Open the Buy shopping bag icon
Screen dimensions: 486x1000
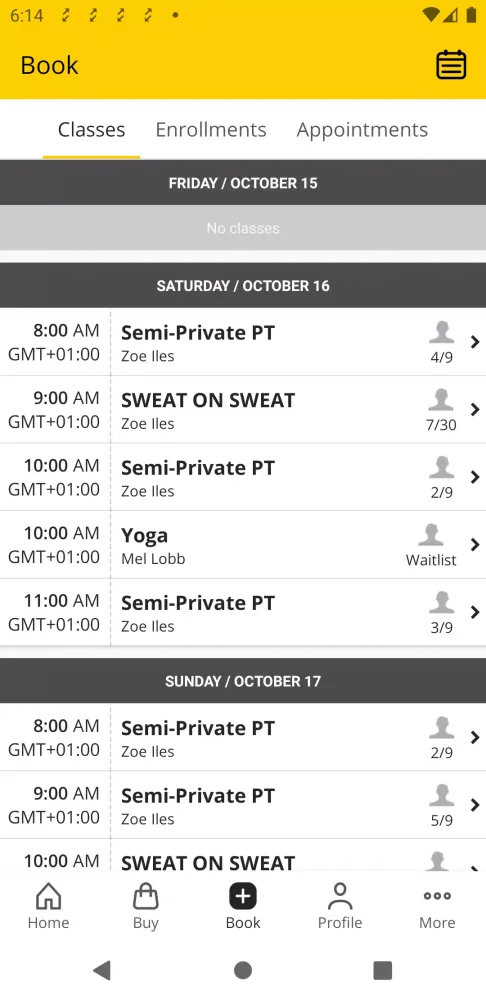pos(145,896)
